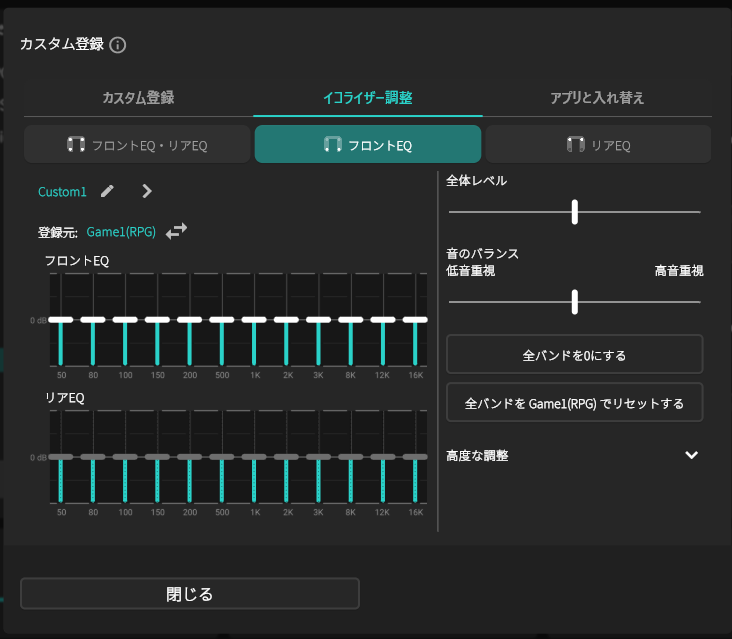Screen dimensions: 732x639
Task: Click the 高音重視 label
Action: (x=679, y=271)
